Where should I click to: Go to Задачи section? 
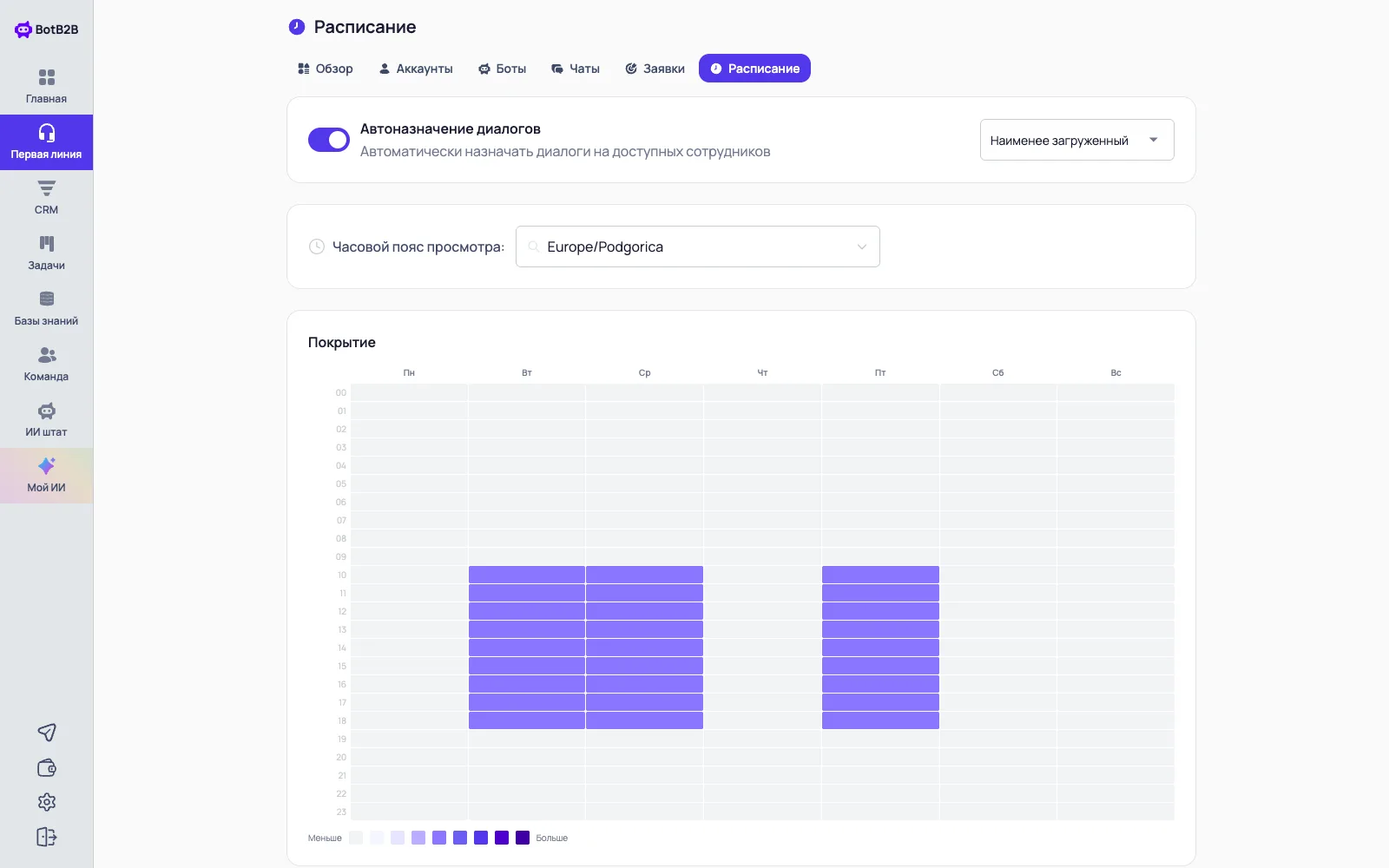pos(46,253)
